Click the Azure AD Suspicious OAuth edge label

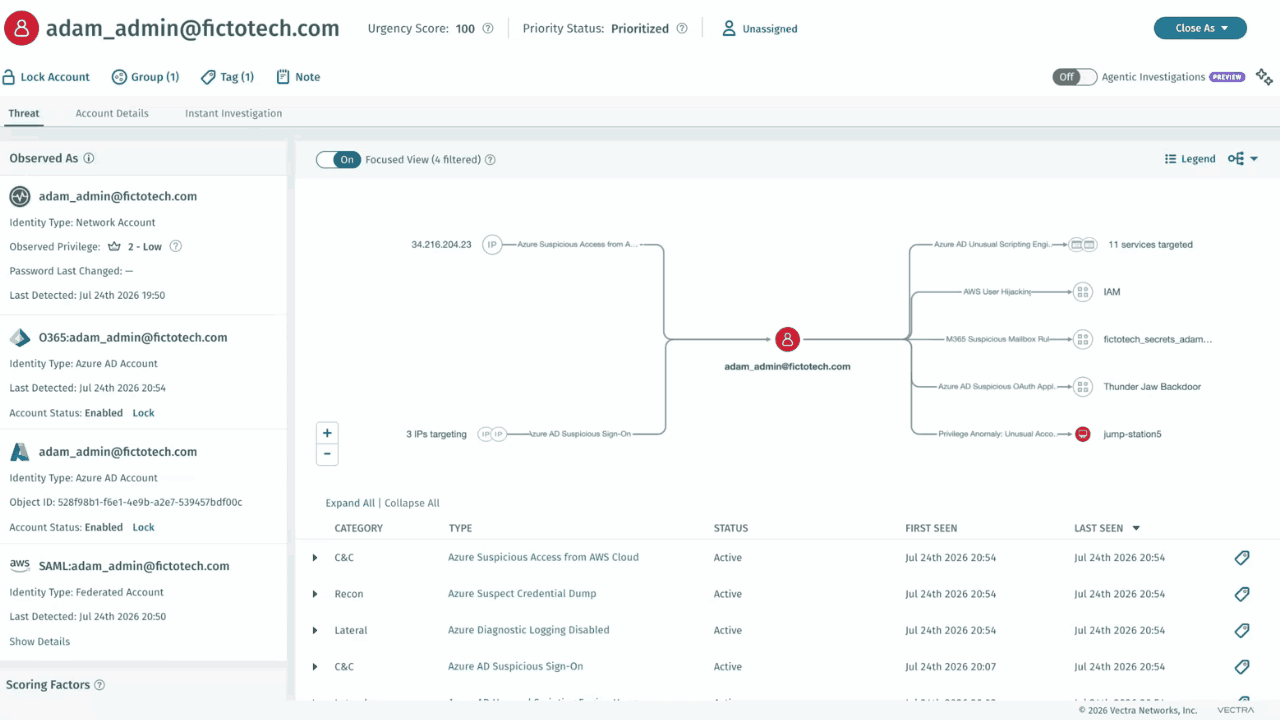coord(997,387)
